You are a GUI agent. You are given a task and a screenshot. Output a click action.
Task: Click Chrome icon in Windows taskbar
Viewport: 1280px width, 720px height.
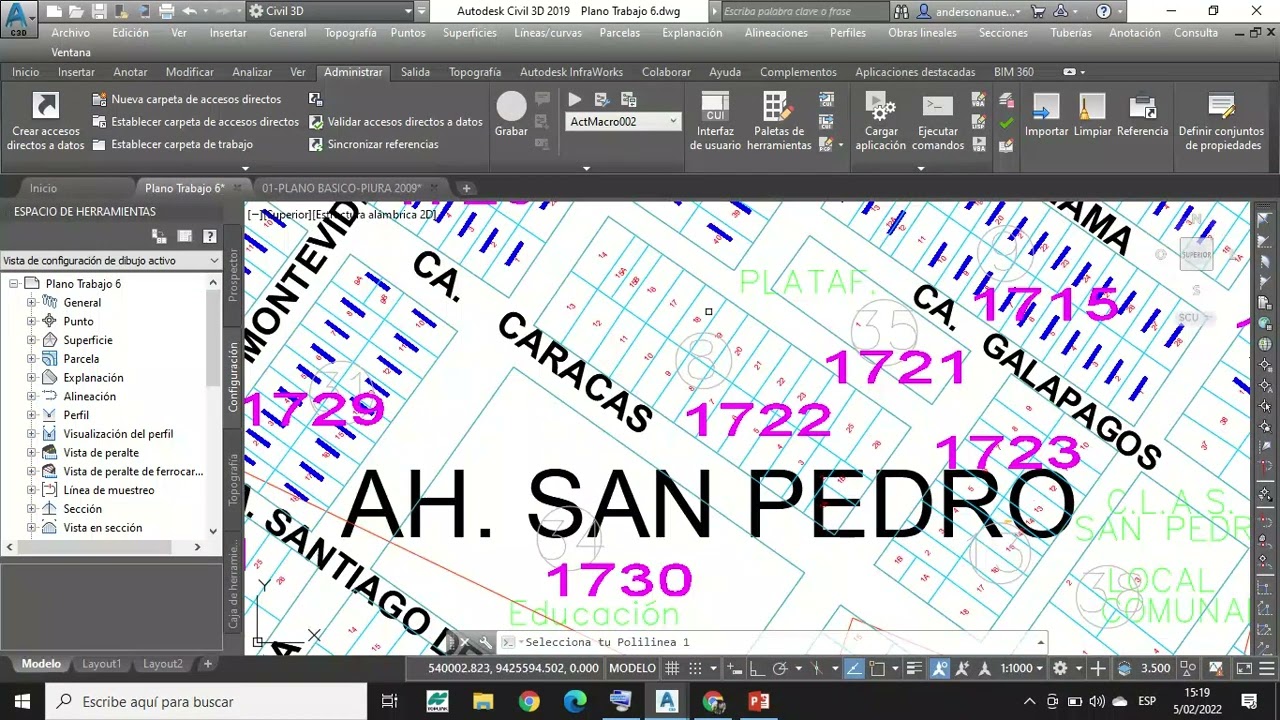pyautogui.click(x=529, y=701)
